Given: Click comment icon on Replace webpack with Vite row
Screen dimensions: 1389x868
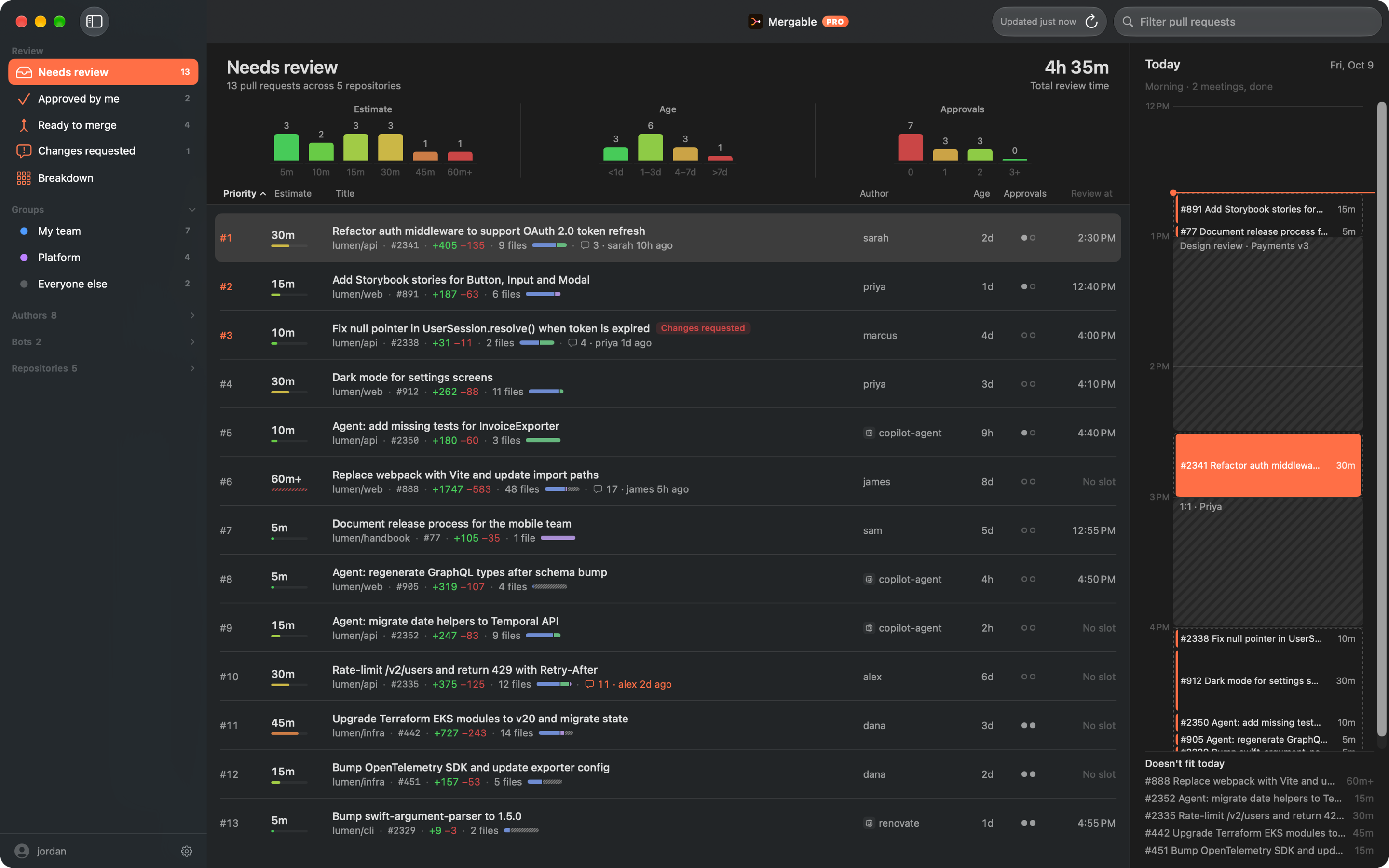Looking at the screenshot, I should tap(598, 489).
